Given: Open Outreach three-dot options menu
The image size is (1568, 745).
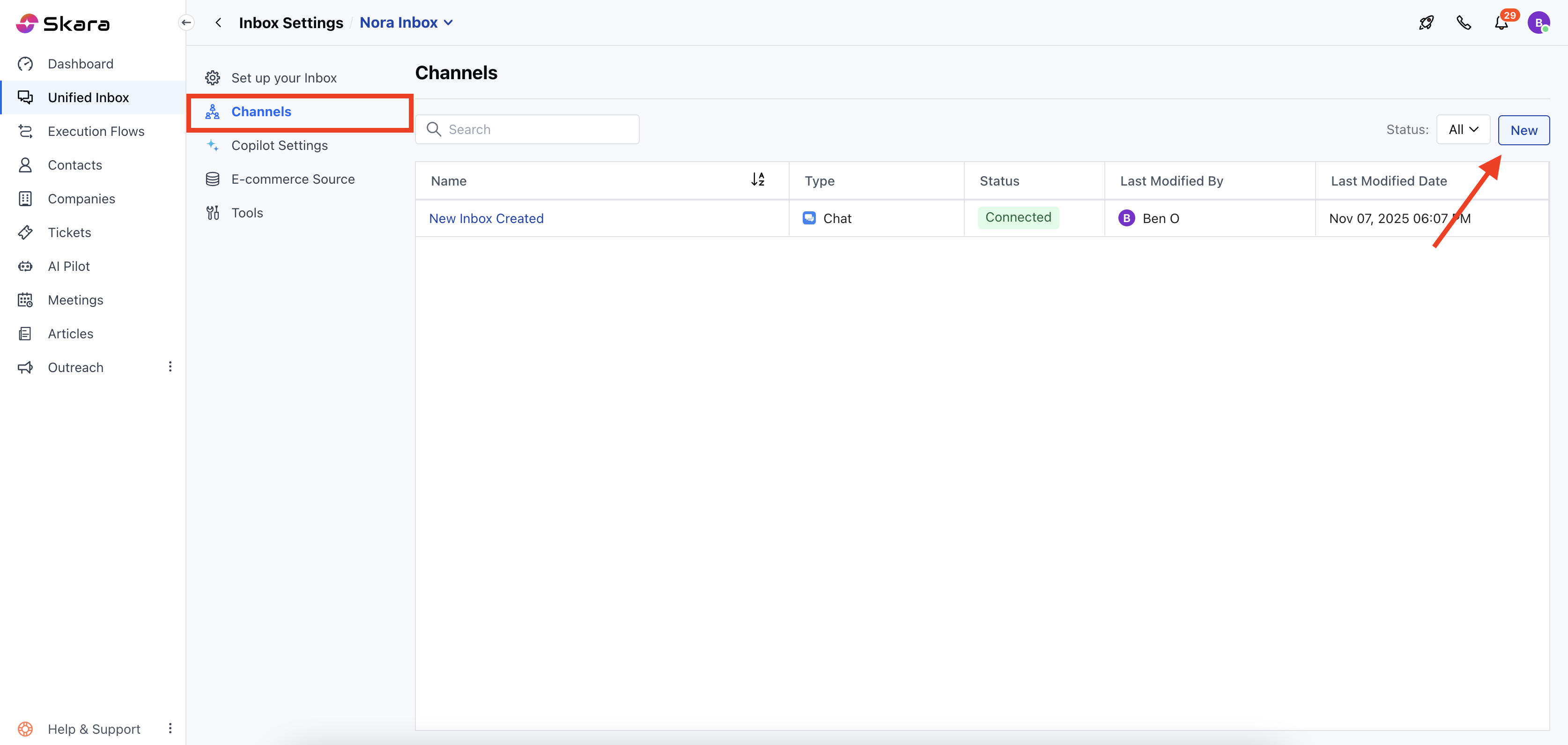Looking at the screenshot, I should [170, 367].
